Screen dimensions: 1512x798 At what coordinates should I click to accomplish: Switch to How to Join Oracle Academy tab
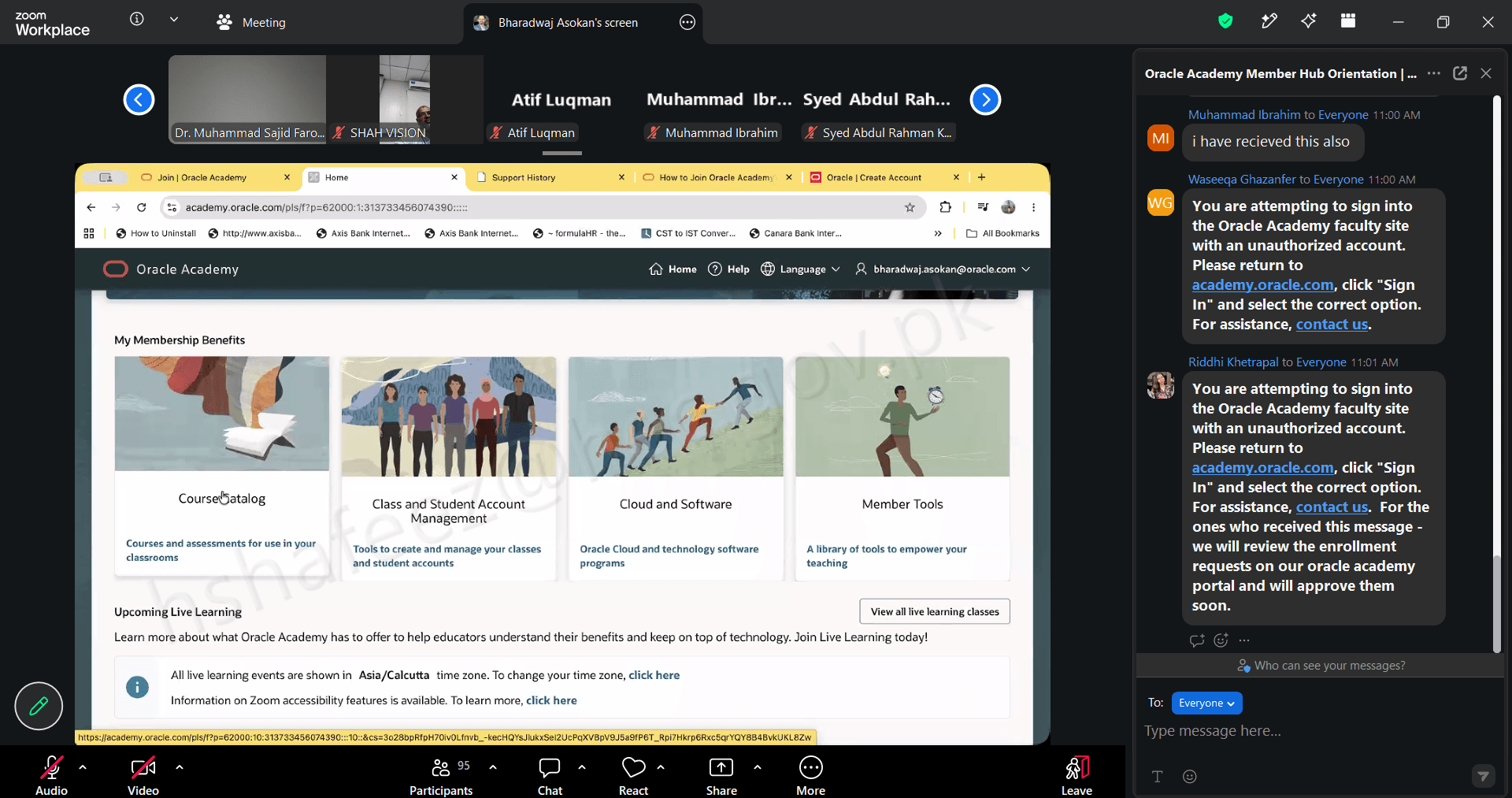click(x=717, y=177)
